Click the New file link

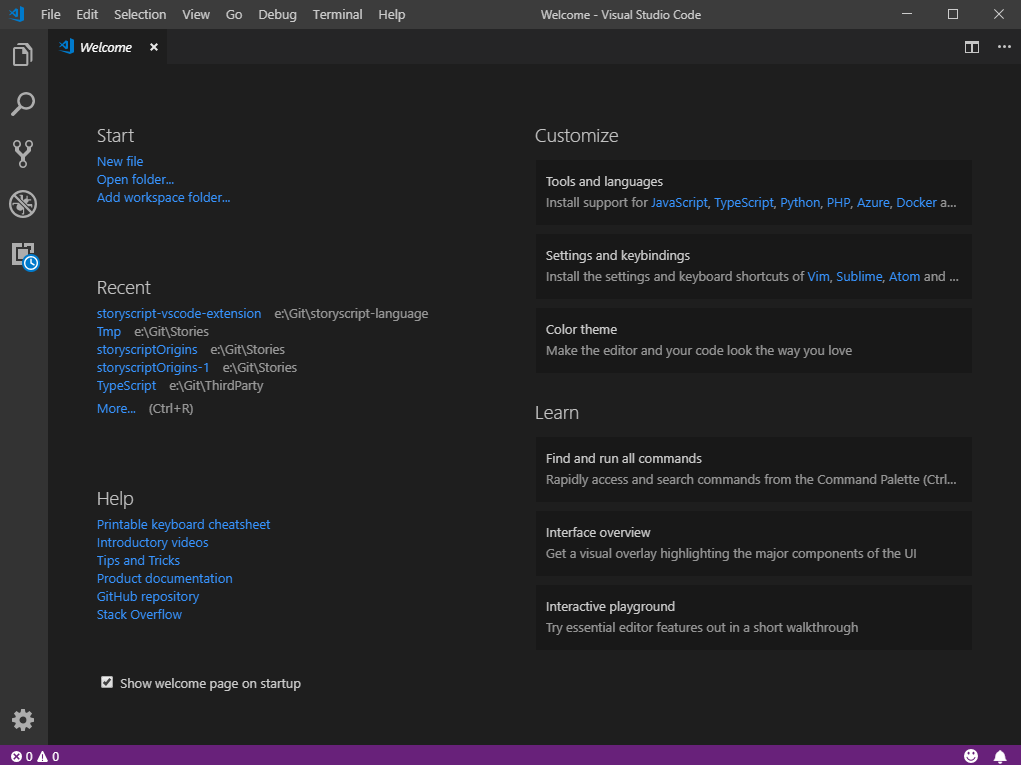click(120, 161)
